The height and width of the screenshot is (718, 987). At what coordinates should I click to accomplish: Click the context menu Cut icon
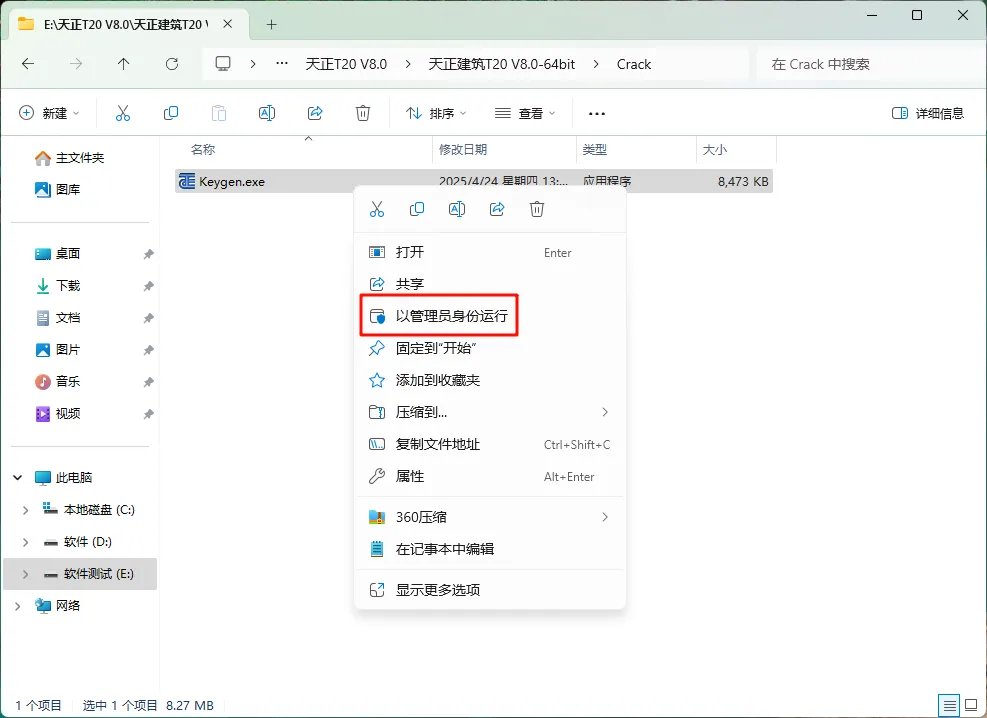377,209
